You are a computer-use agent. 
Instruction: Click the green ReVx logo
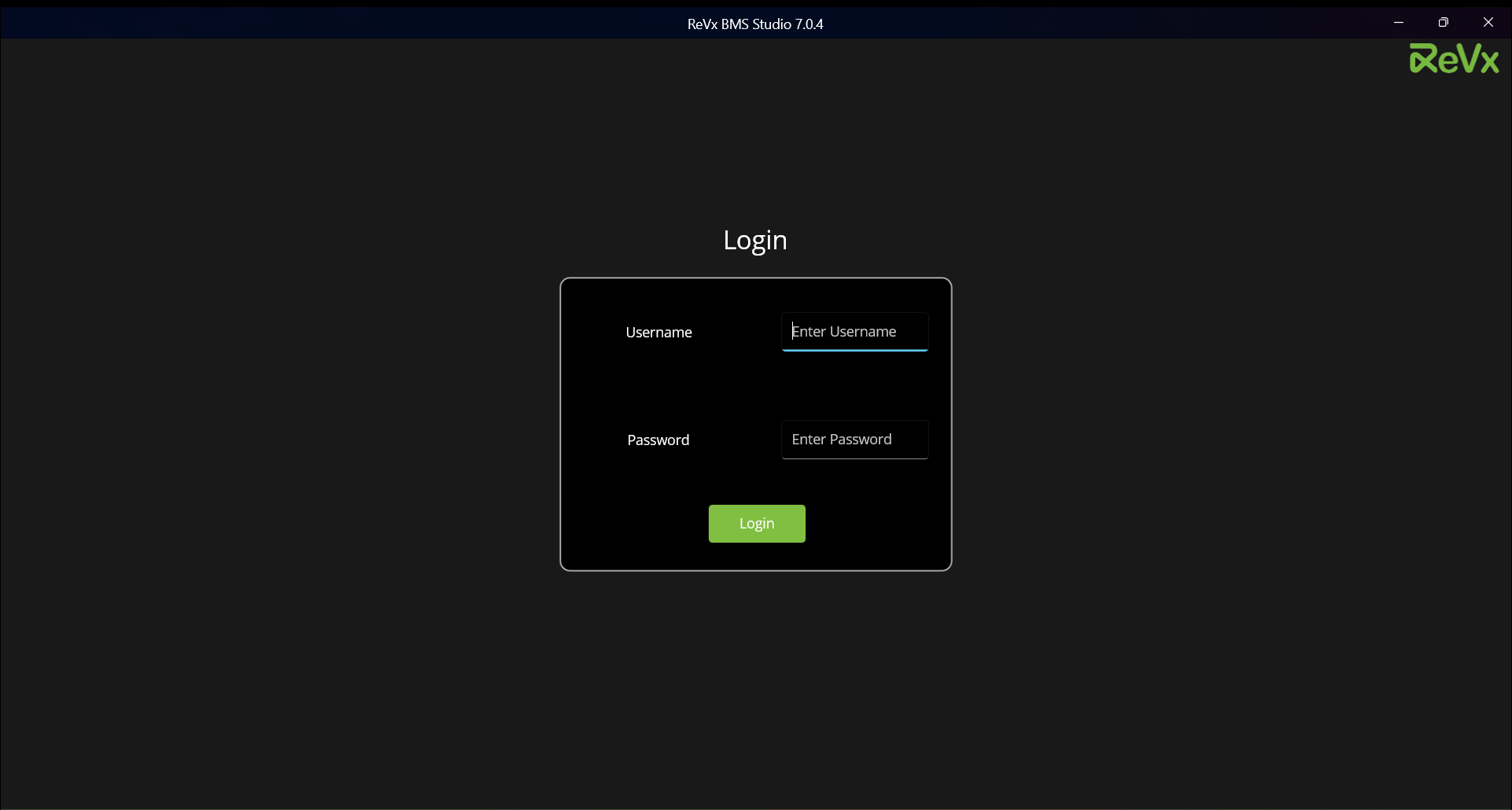tap(1454, 59)
